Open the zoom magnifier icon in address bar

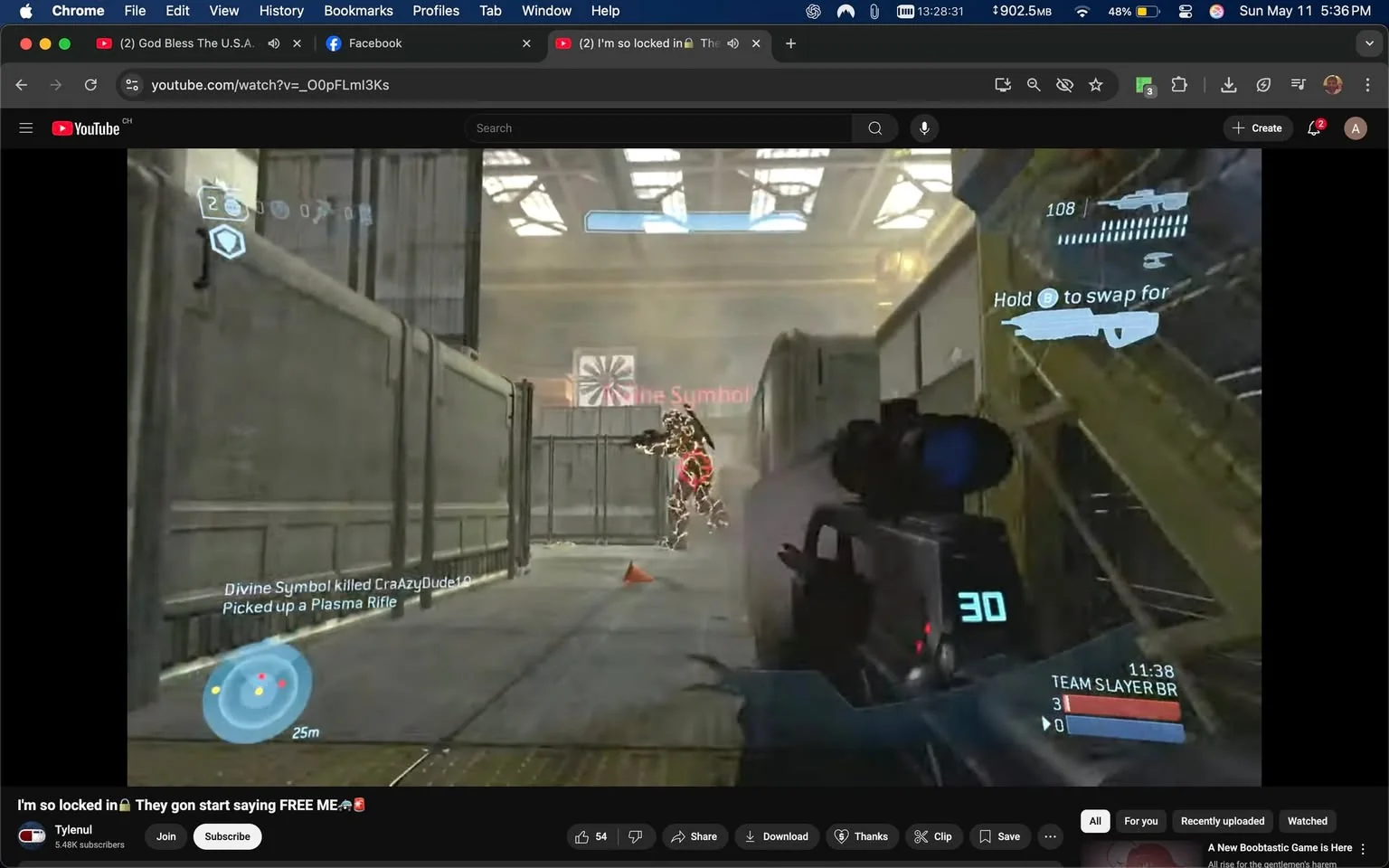1034,85
